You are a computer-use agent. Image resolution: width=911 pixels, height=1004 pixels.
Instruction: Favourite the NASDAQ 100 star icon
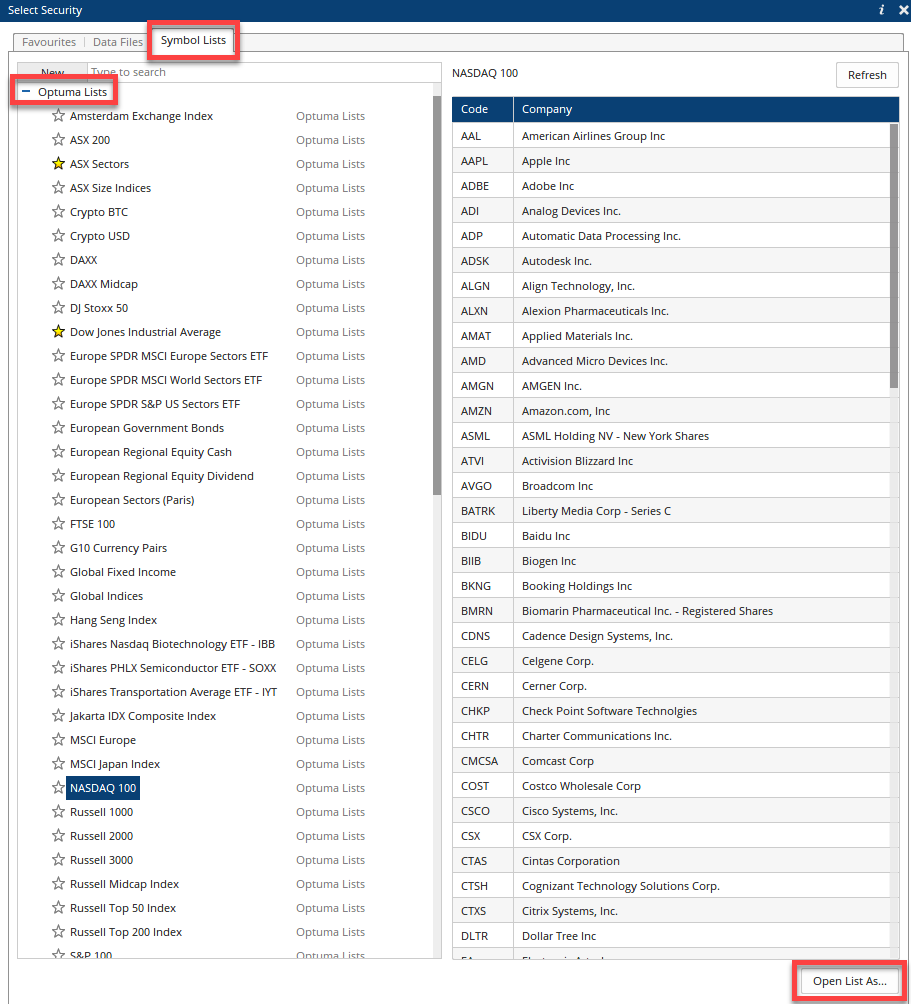58,788
